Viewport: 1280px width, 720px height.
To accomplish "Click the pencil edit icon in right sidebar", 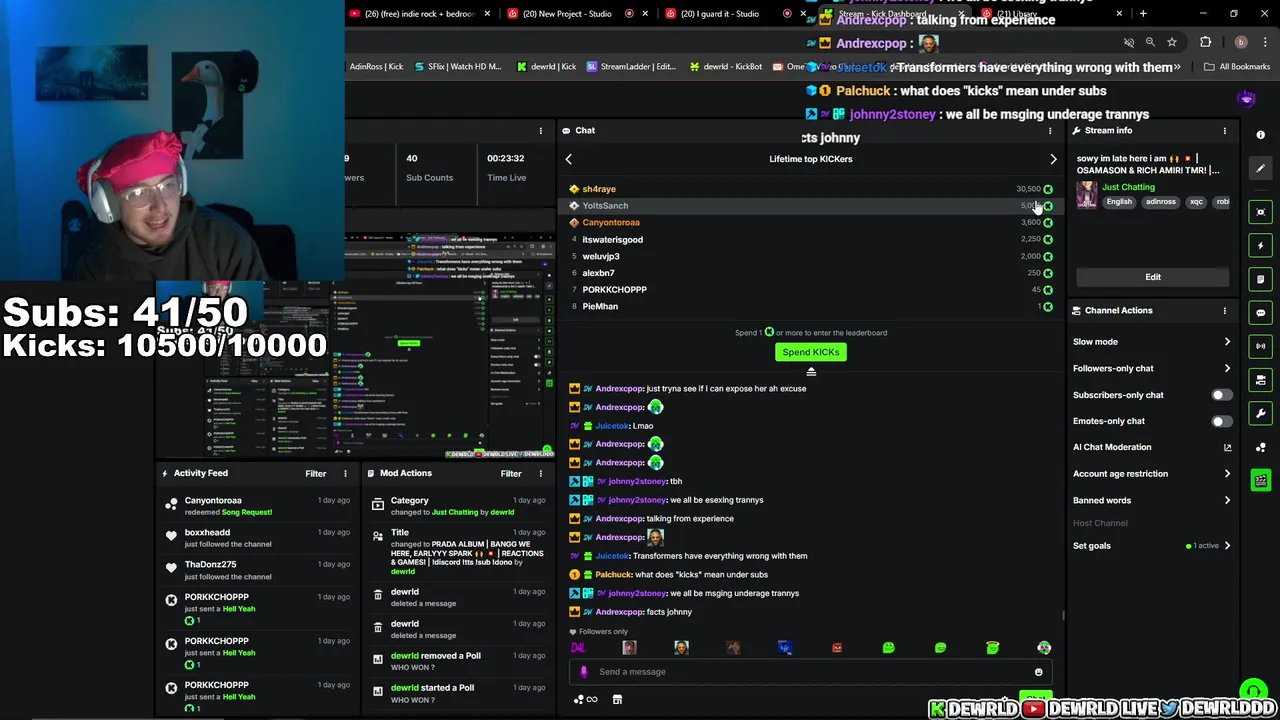I will tap(1260, 169).
